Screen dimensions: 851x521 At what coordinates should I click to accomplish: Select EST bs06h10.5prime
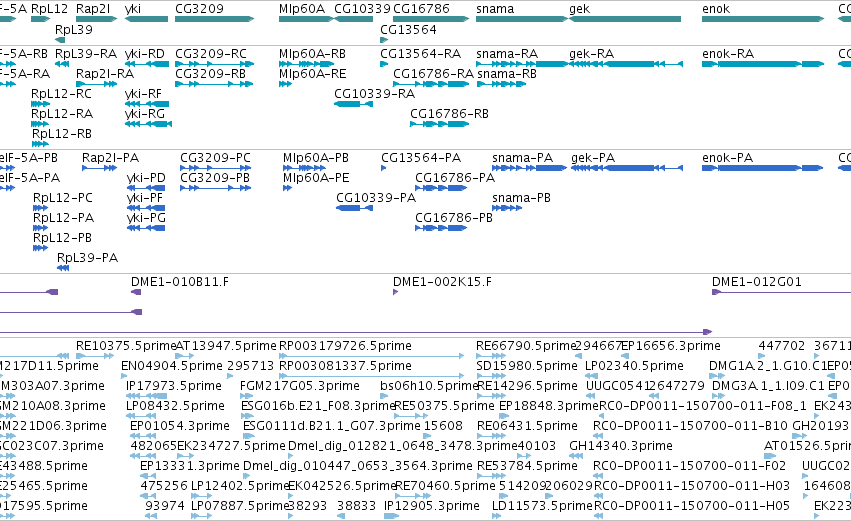pyautogui.click(x=429, y=386)
